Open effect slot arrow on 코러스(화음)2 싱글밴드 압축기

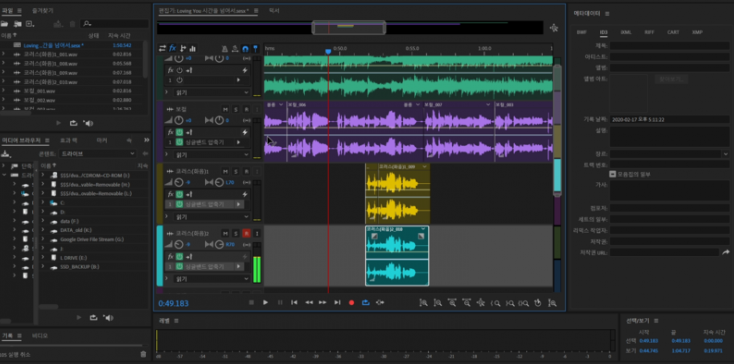coord(238,266)
